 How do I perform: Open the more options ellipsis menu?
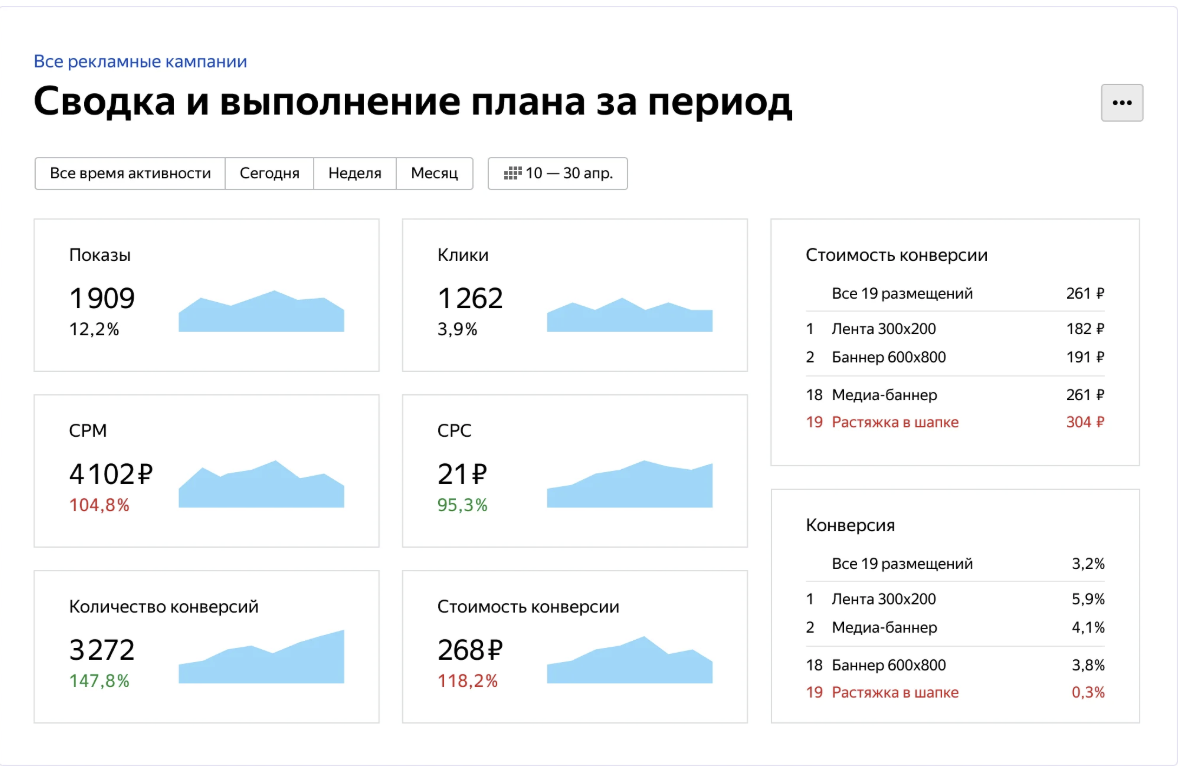point(1121,102)
